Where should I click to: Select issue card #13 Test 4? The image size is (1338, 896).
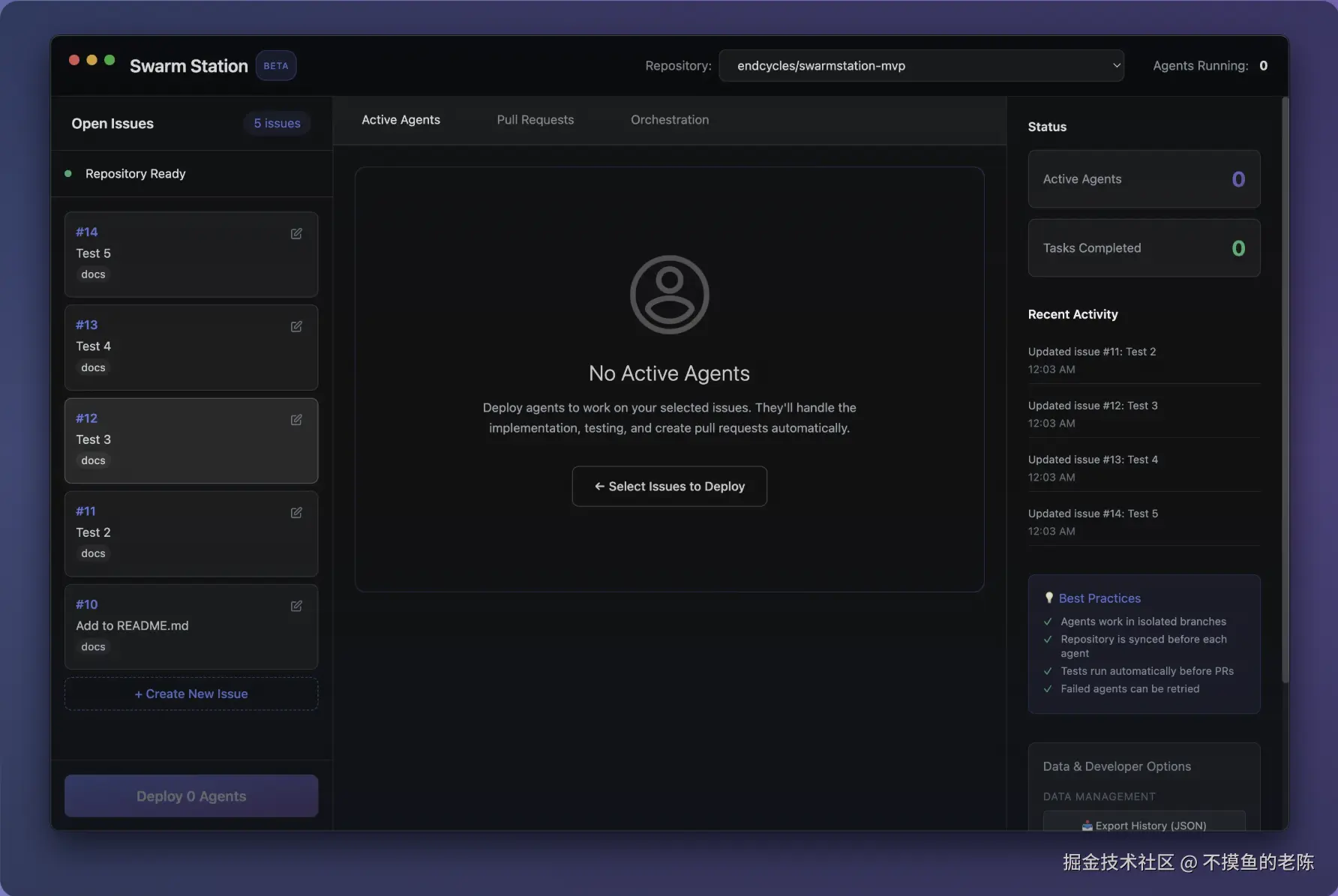click(x=191, y=347)
